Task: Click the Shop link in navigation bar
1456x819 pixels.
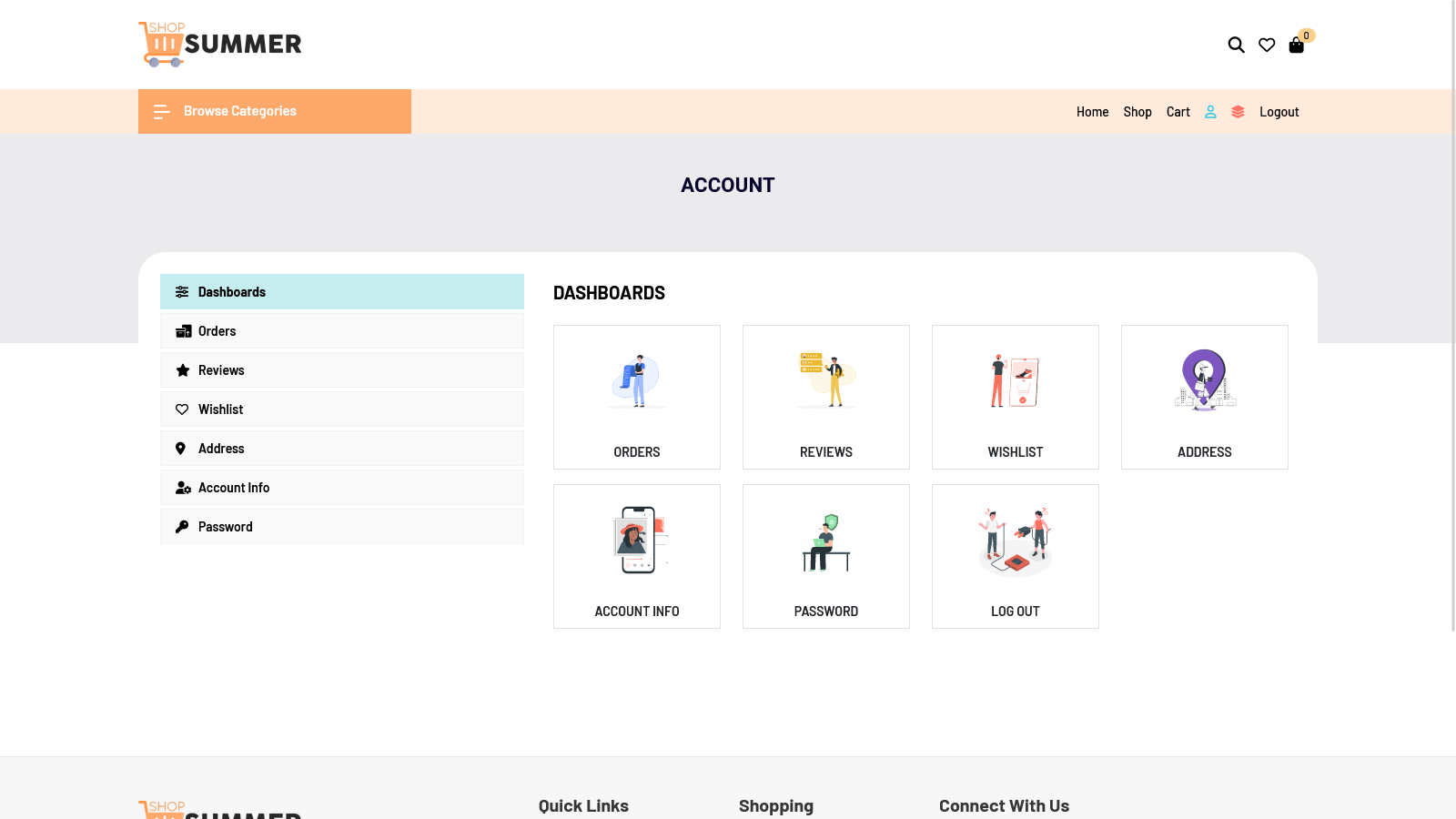Action: click(1137, 111)
